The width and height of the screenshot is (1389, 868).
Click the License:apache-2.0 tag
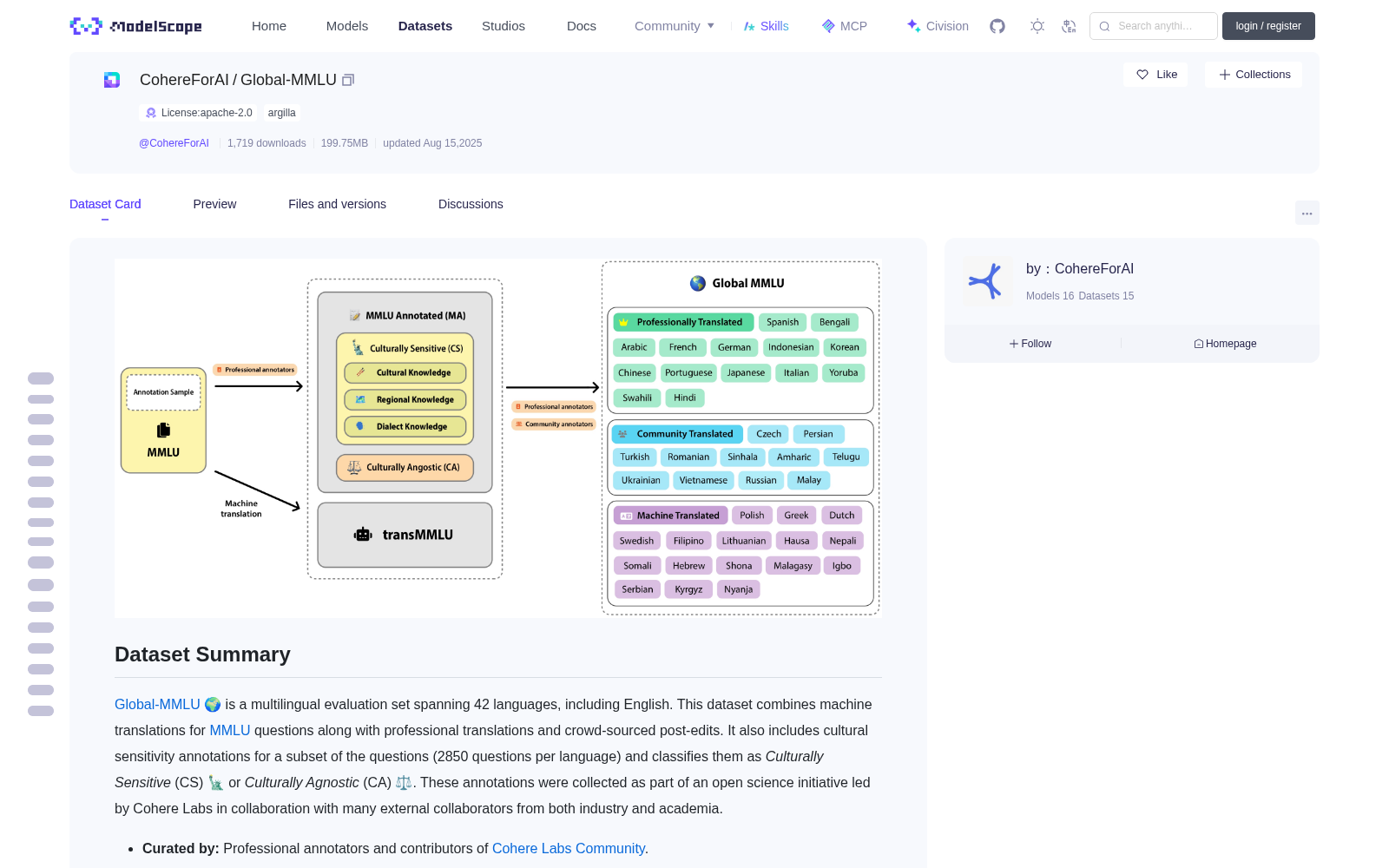click(199, 113)
